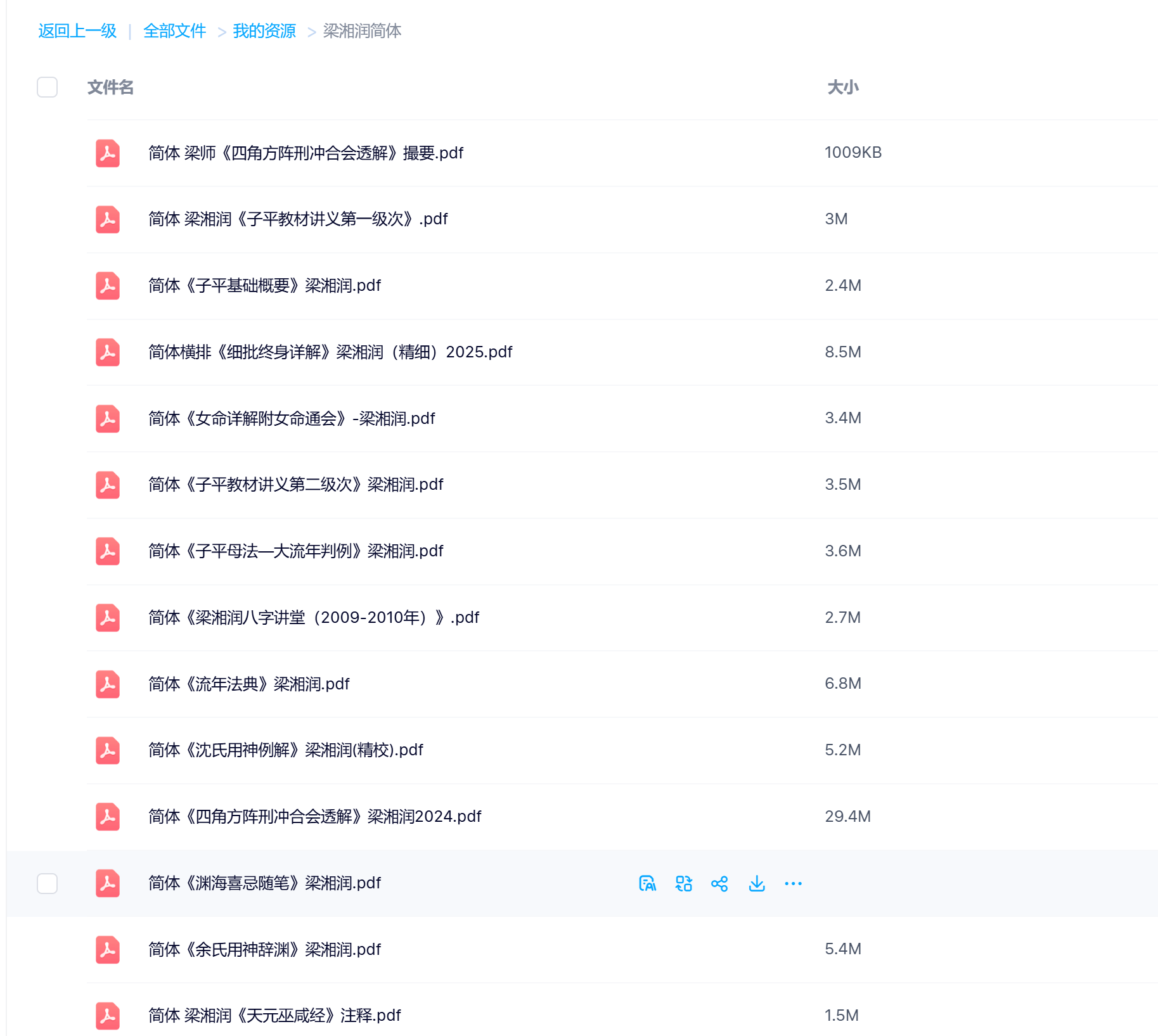Open more options for 渊海喜忌随笔 row
The height and width of the screenshot is (1036, 1158).
click(793, 883)
